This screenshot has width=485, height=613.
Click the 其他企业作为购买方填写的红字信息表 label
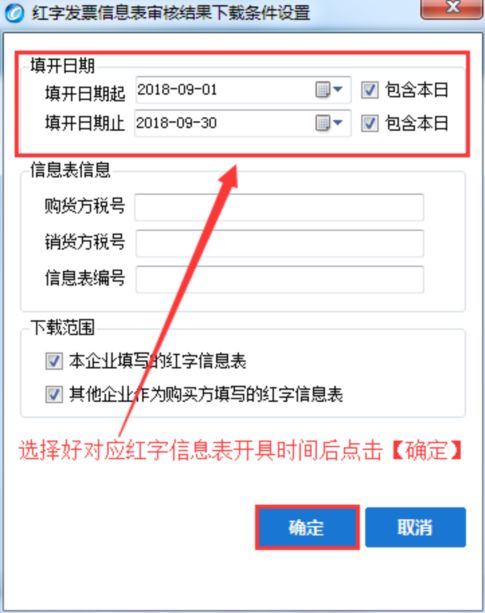point(206,394)
